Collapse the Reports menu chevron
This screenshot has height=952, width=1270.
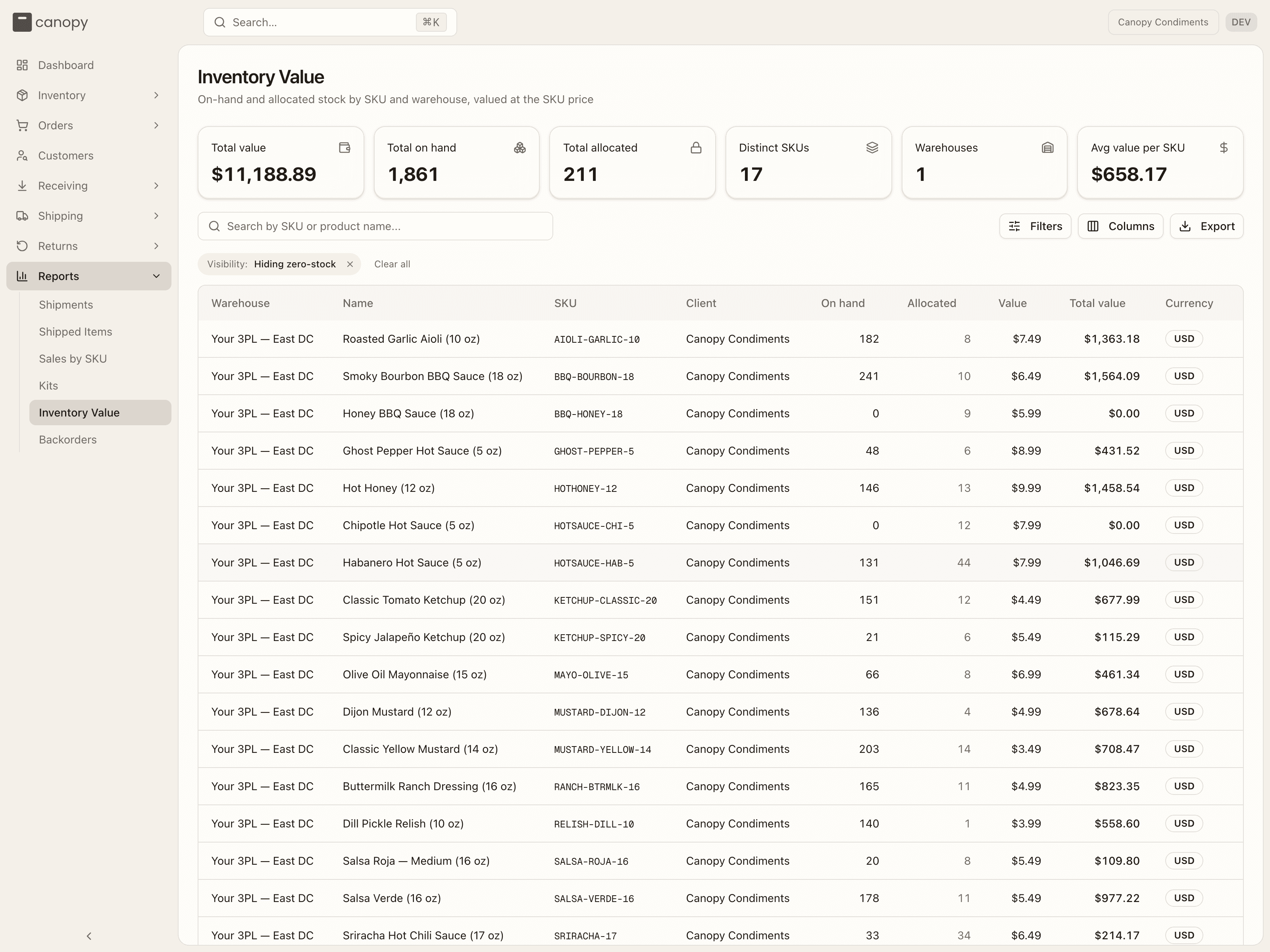click(156, 276)
